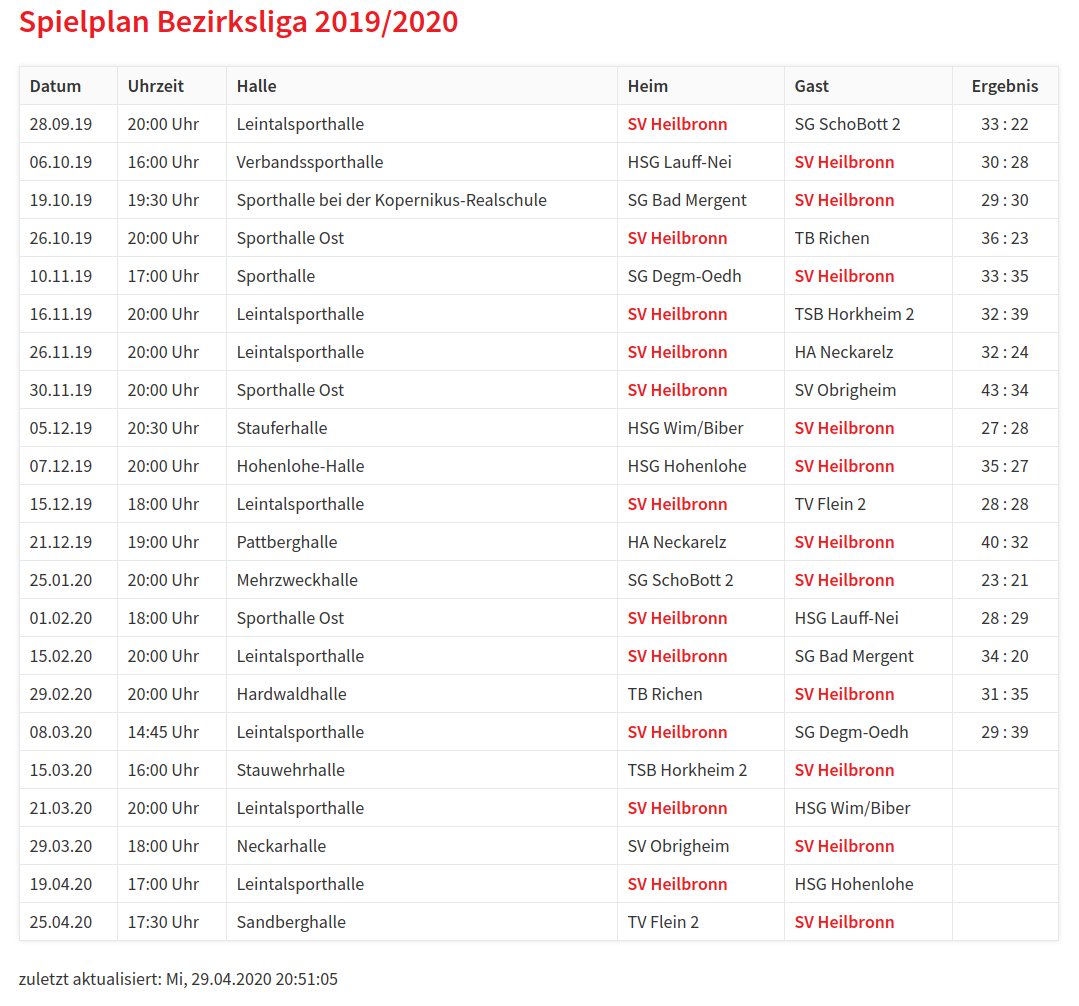Click TV Flein 2 in the 15.12.19 row
Screen dimensions: 1079x1006
tap(830, 504)
